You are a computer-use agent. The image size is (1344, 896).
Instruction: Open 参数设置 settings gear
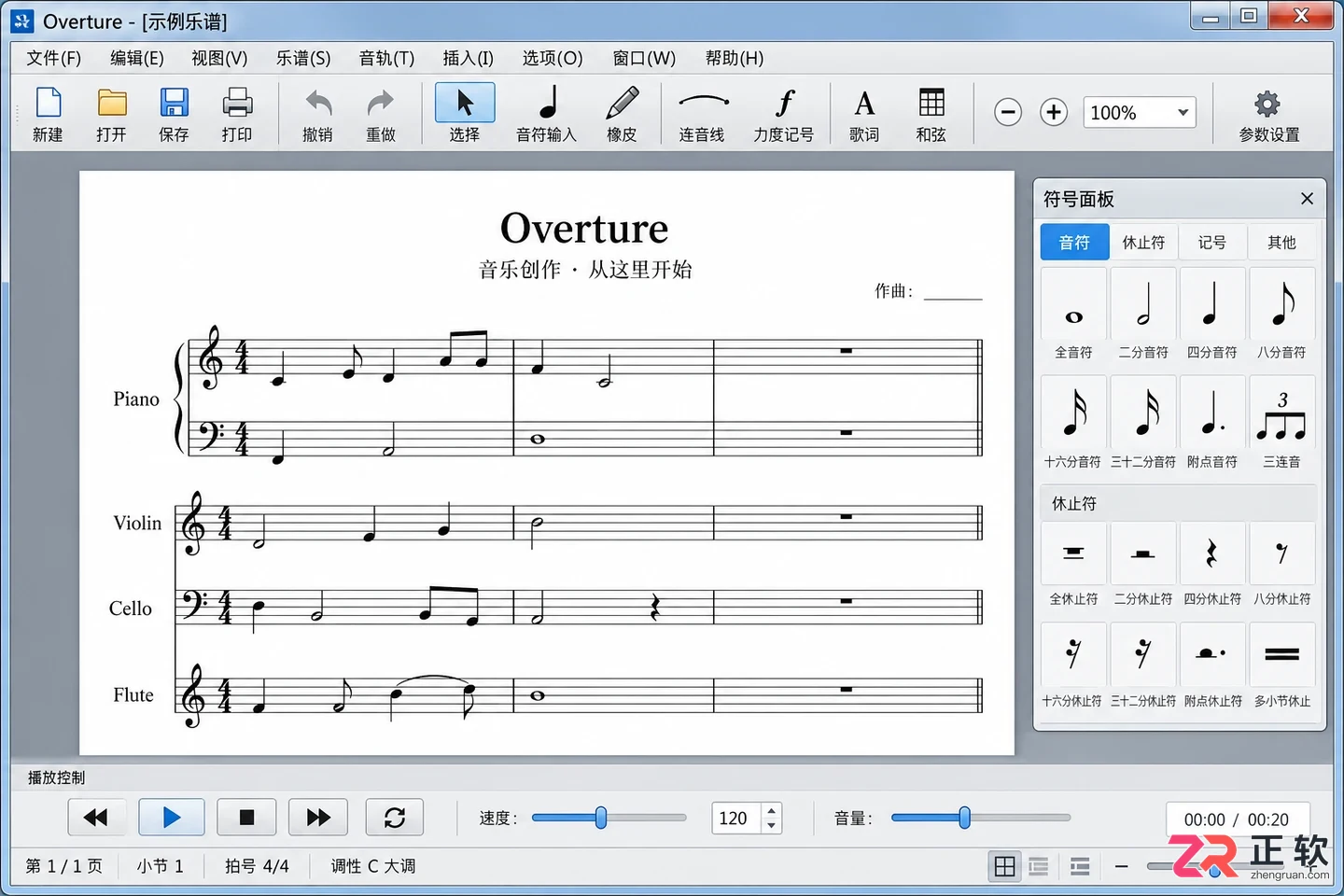1269,114
